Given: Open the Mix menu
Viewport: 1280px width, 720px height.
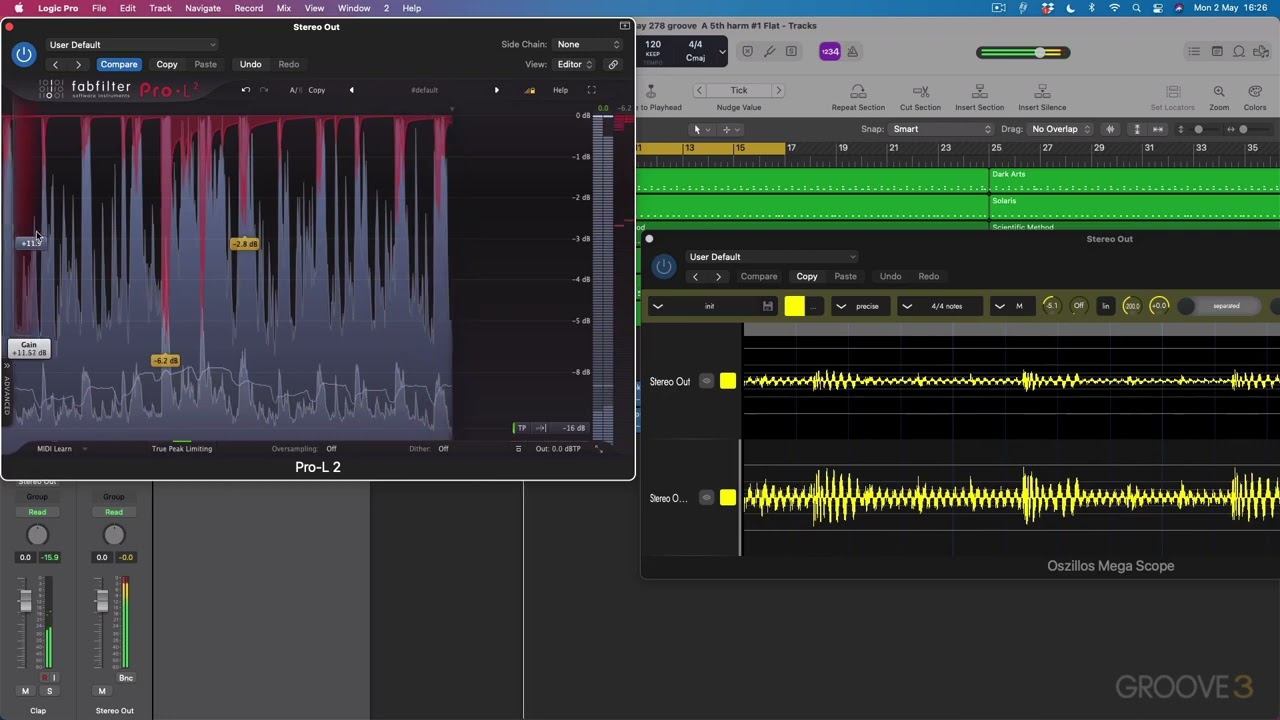Looking at the screenshot, I should pyautogui.click(x=283, y=8).
